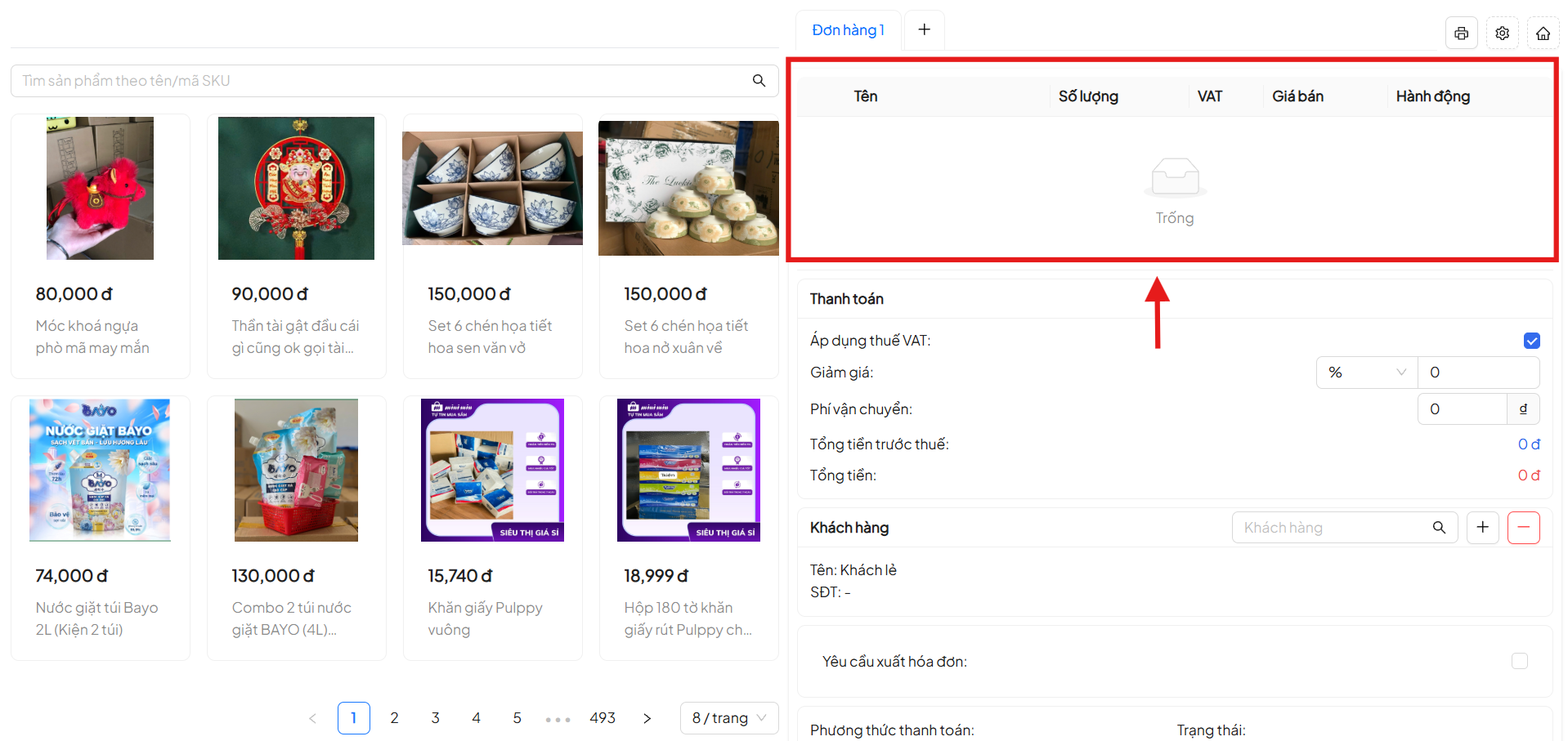The height and width of the screenshot is (741, 1568).
Task: Switch to the Đơn hàng 1 tab
Action: pos(848,30)
